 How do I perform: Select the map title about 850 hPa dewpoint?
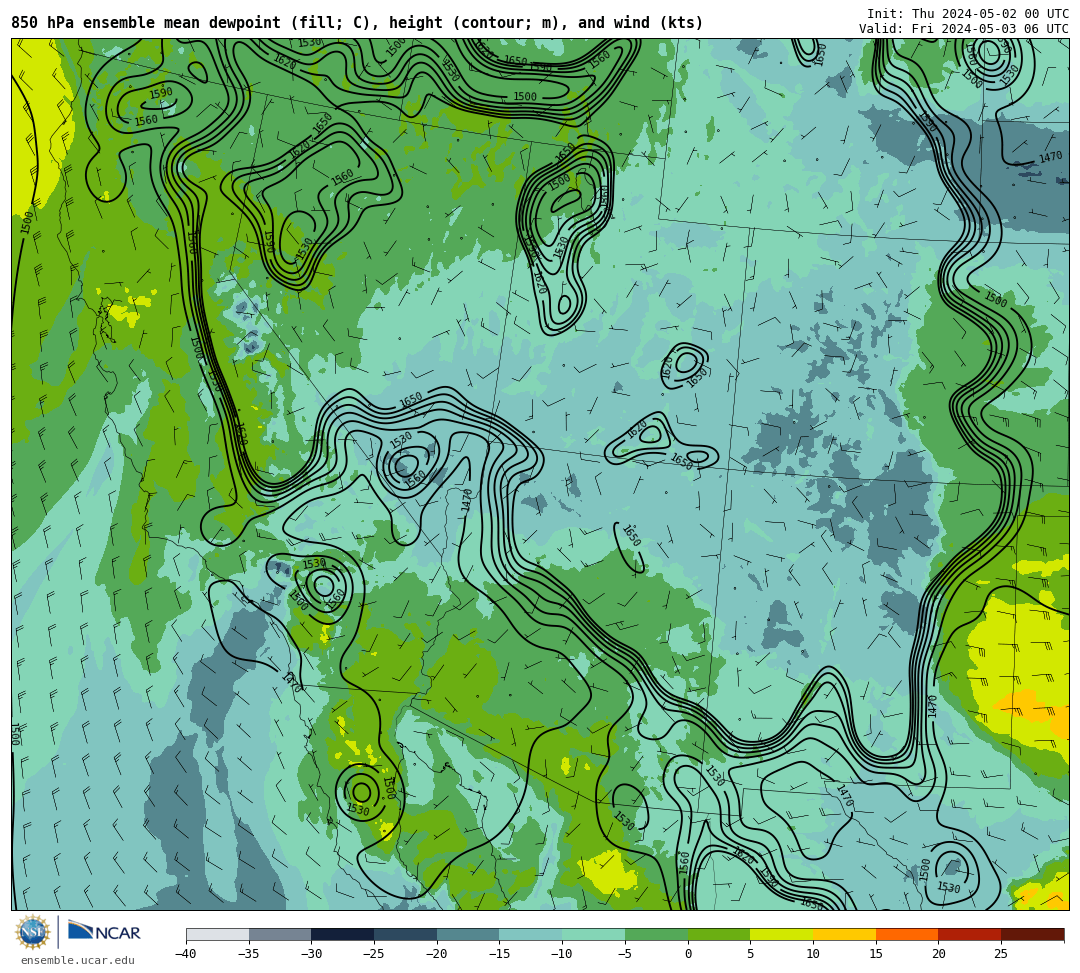tap(357, 23)
